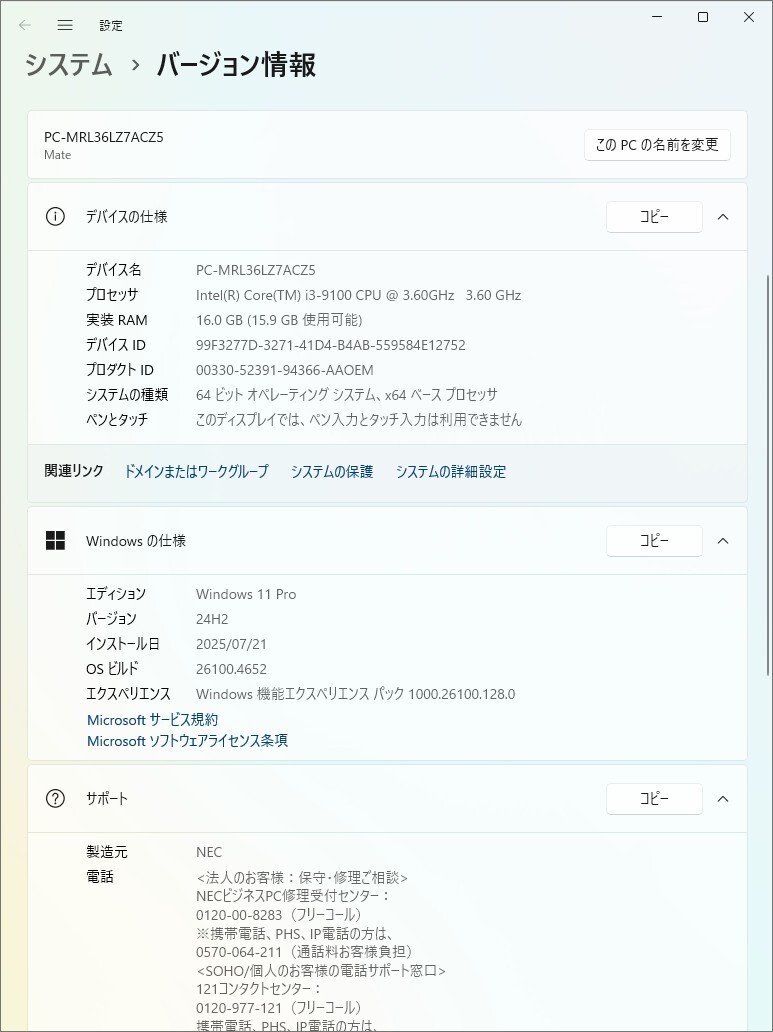Click the 関連リンク label
Image resolution: width=773 pixels, height=1032 pixels.
pyautogui.click(x=74, y=471)
